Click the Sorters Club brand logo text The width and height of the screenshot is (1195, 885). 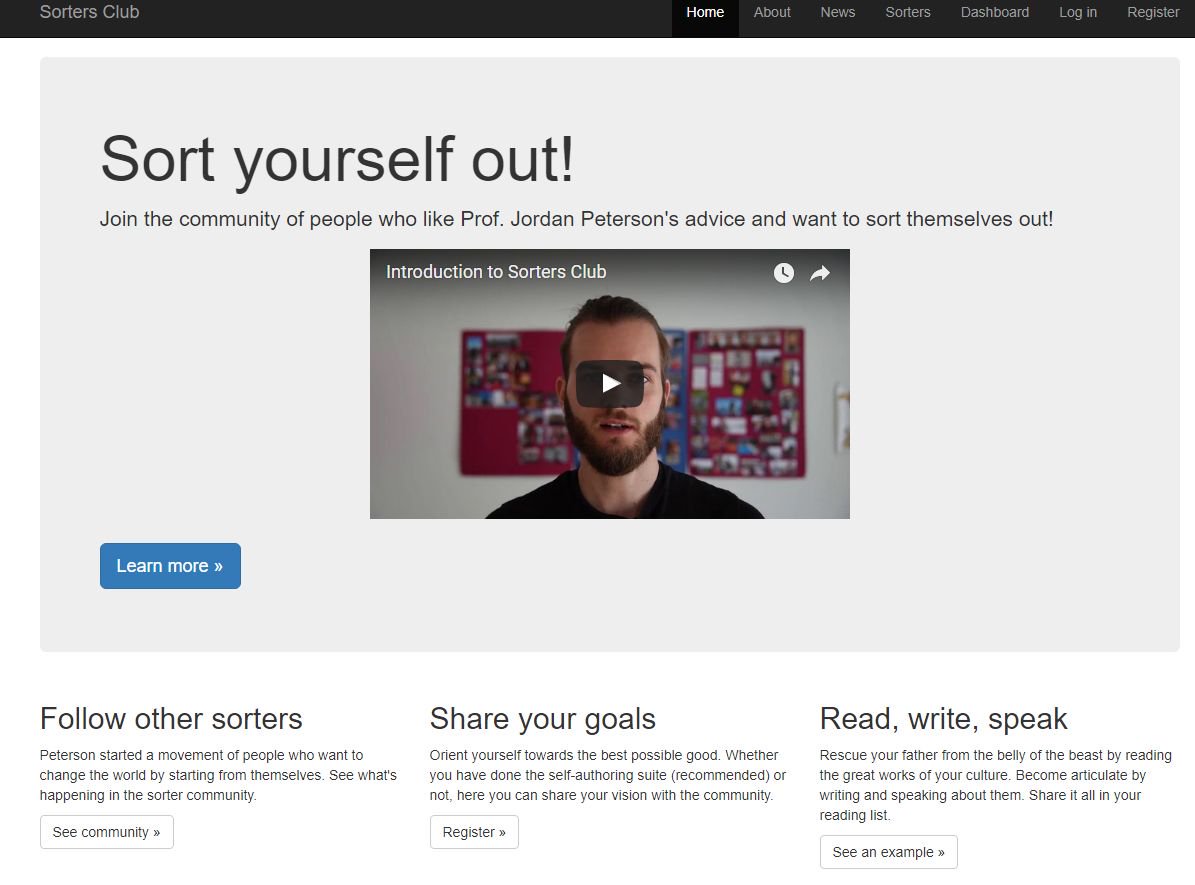89,12
